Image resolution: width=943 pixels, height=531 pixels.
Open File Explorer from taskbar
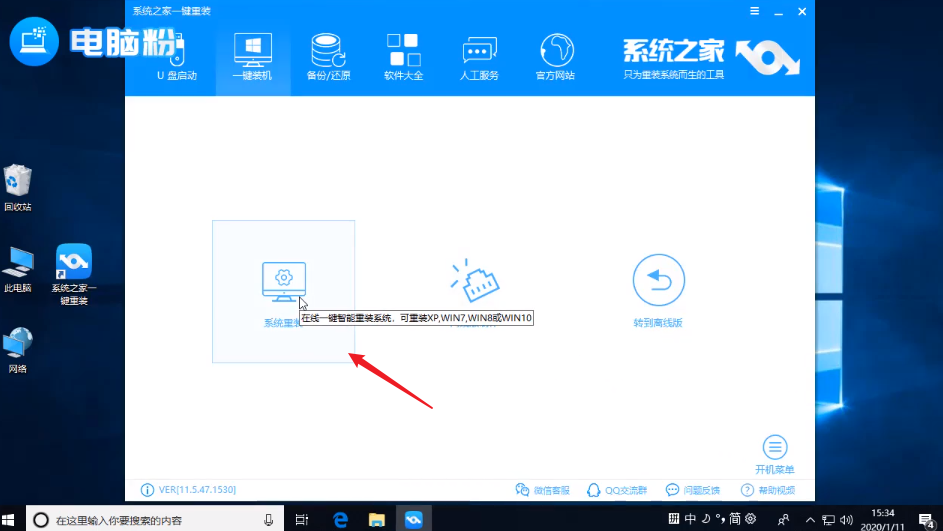pos(376,520)
